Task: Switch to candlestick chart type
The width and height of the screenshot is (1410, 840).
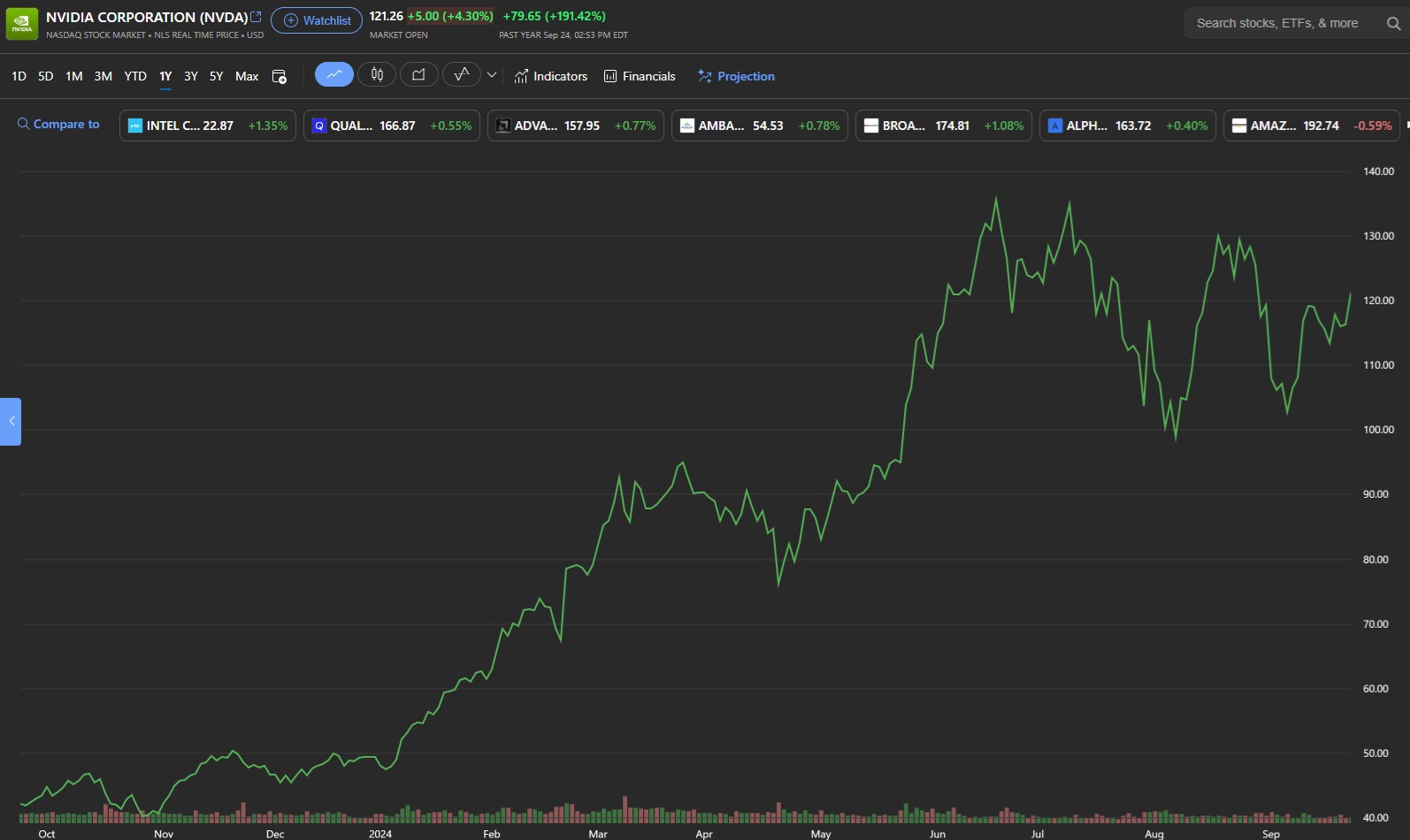Action: [x=377, y=75]
